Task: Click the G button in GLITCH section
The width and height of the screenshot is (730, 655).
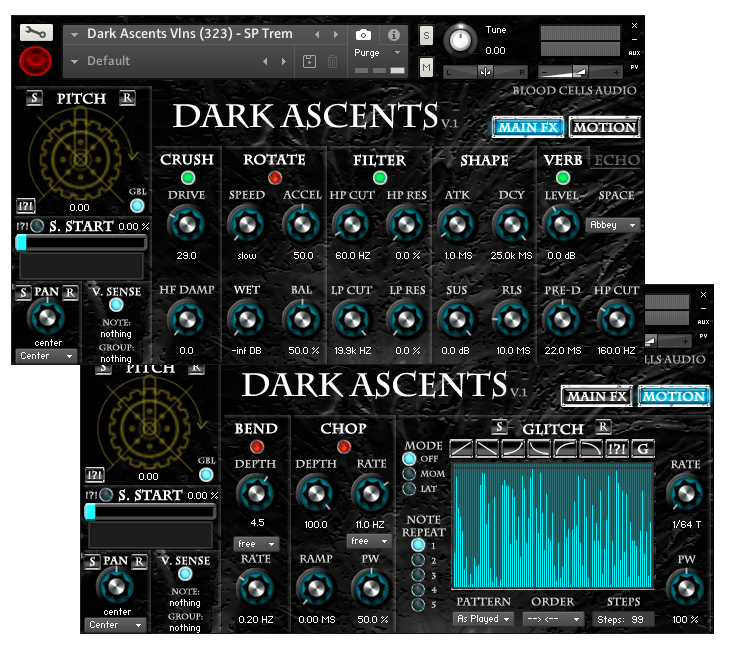Action: click(643, 448)
